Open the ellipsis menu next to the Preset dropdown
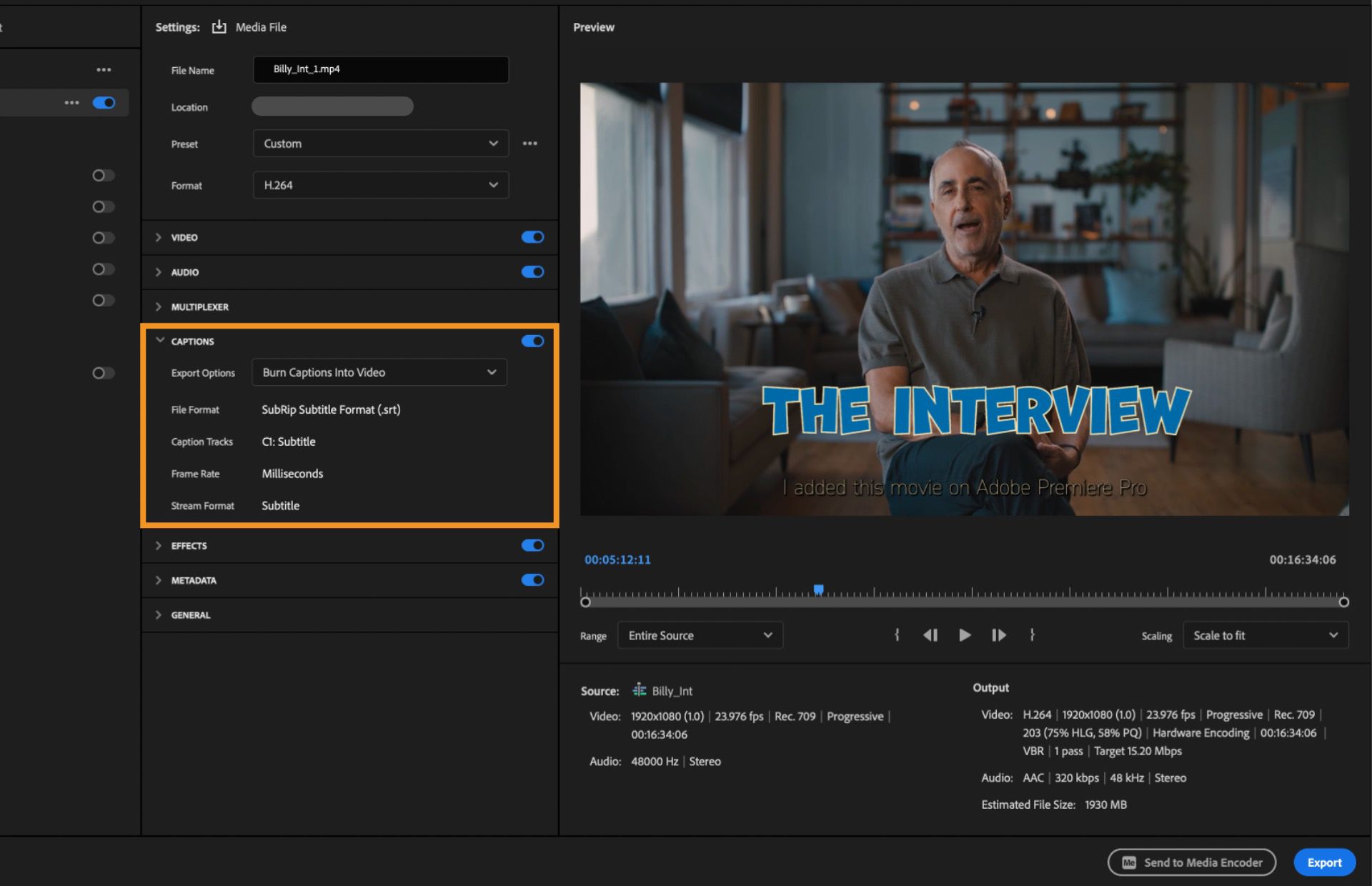Image resolution: width=1372 pixels, height=886 pixels. [x=530, y=143]
